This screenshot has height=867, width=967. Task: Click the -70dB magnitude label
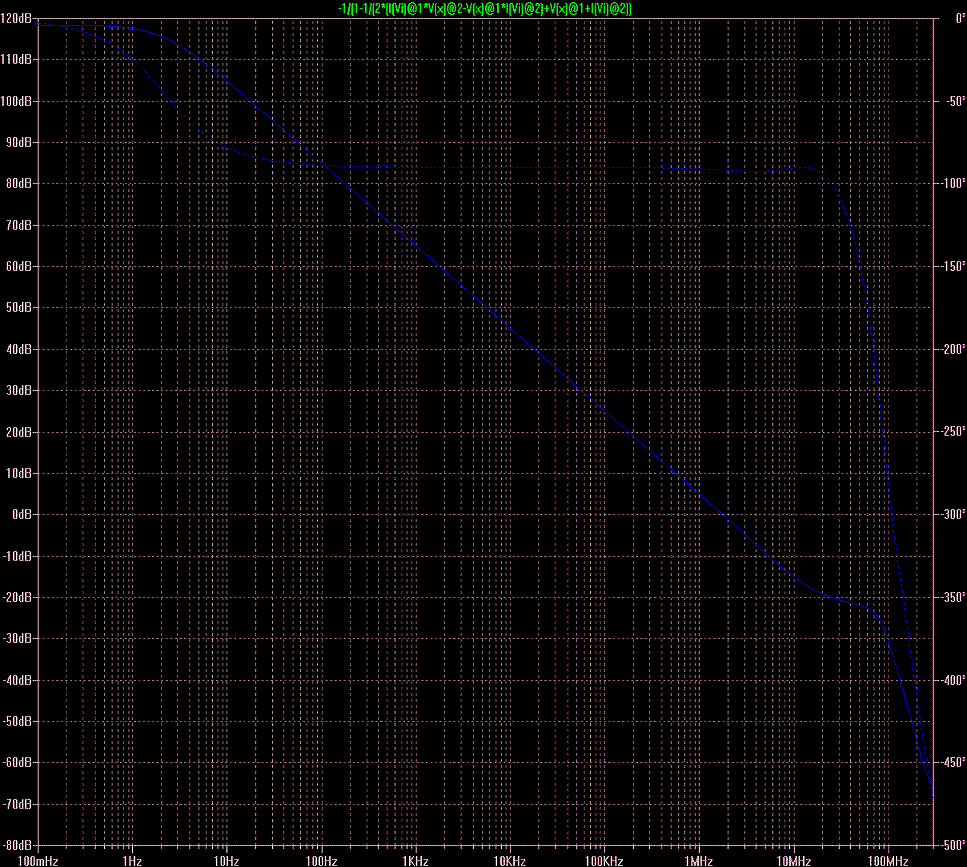pos(17,804)
